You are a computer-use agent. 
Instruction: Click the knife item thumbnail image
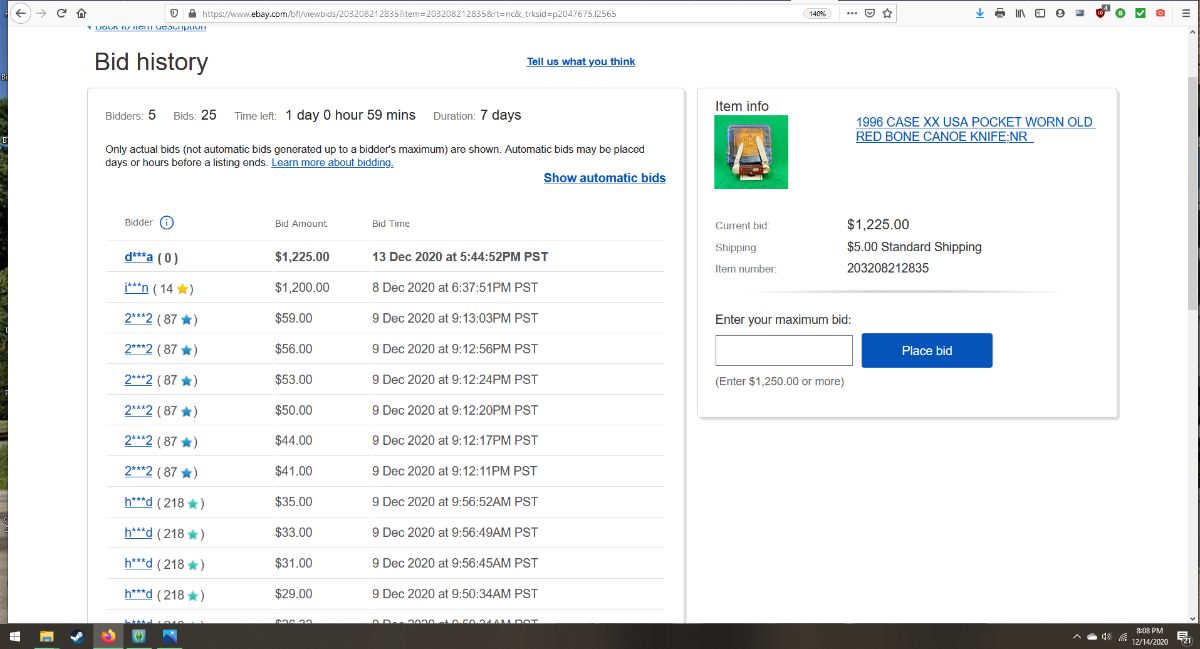tap(751, 152)
